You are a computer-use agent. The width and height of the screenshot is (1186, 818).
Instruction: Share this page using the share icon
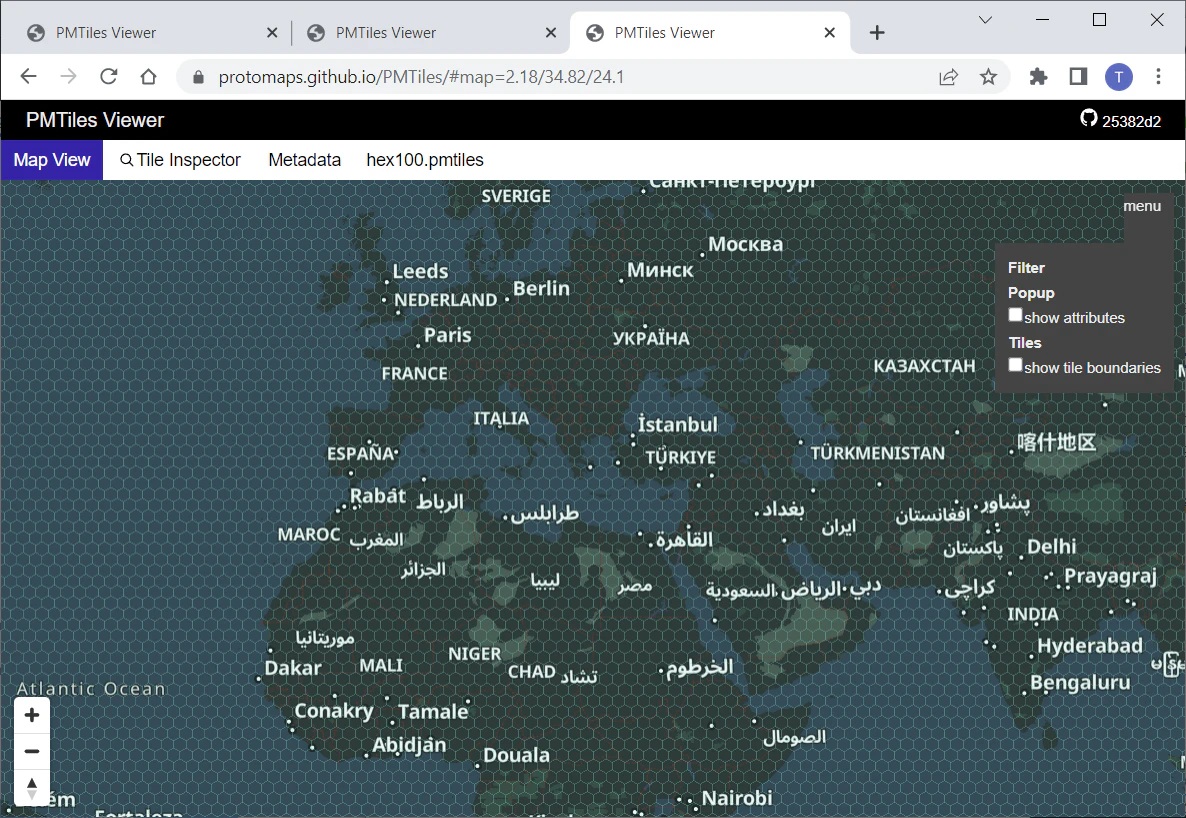coord(948,76)
